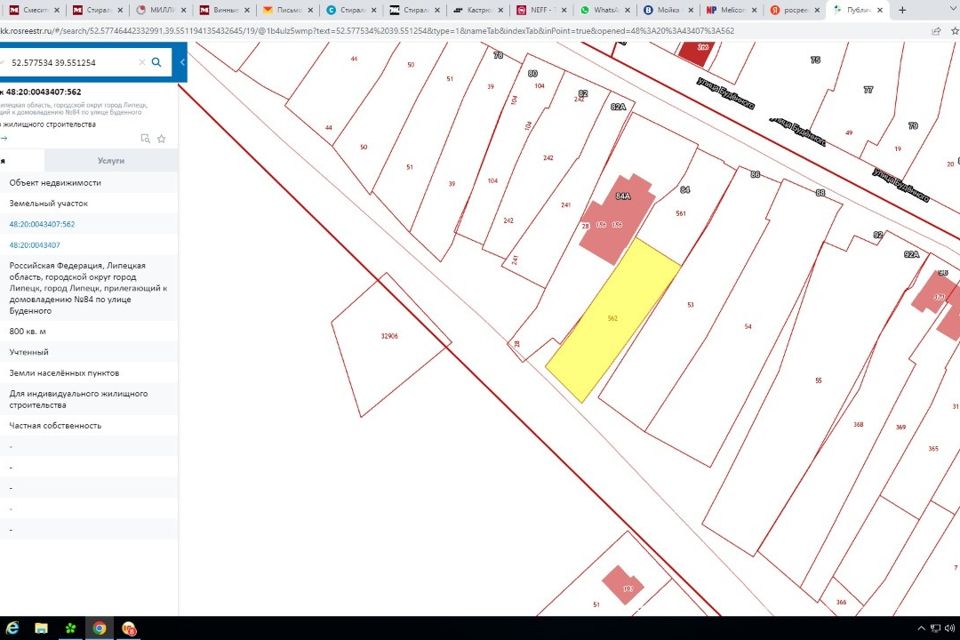Open File Explorer from the taskbar
This screenshot has height=640, width=960.
(x=41, y=628)
